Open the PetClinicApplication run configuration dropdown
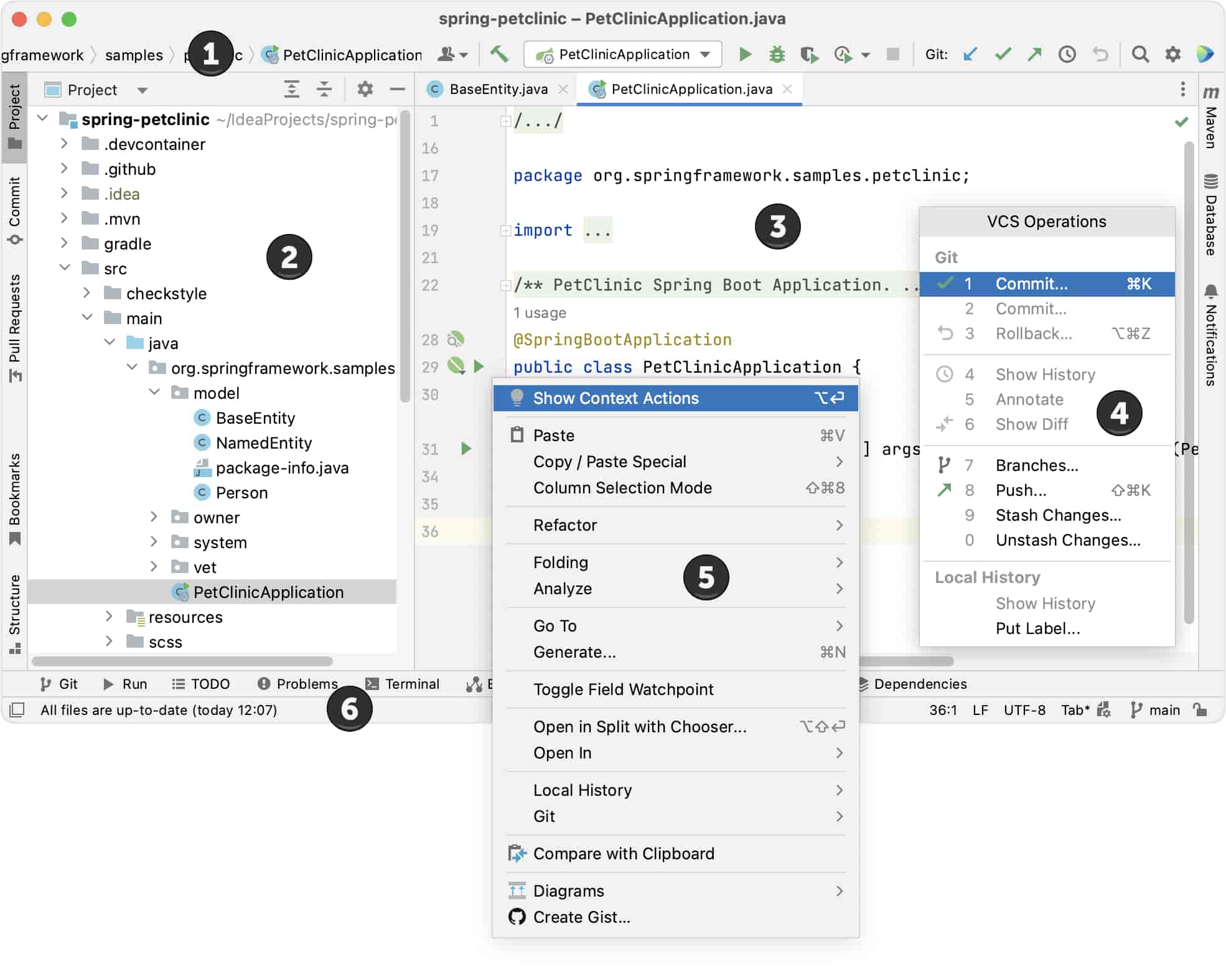 pyautogui.click(x=623, y=54)
